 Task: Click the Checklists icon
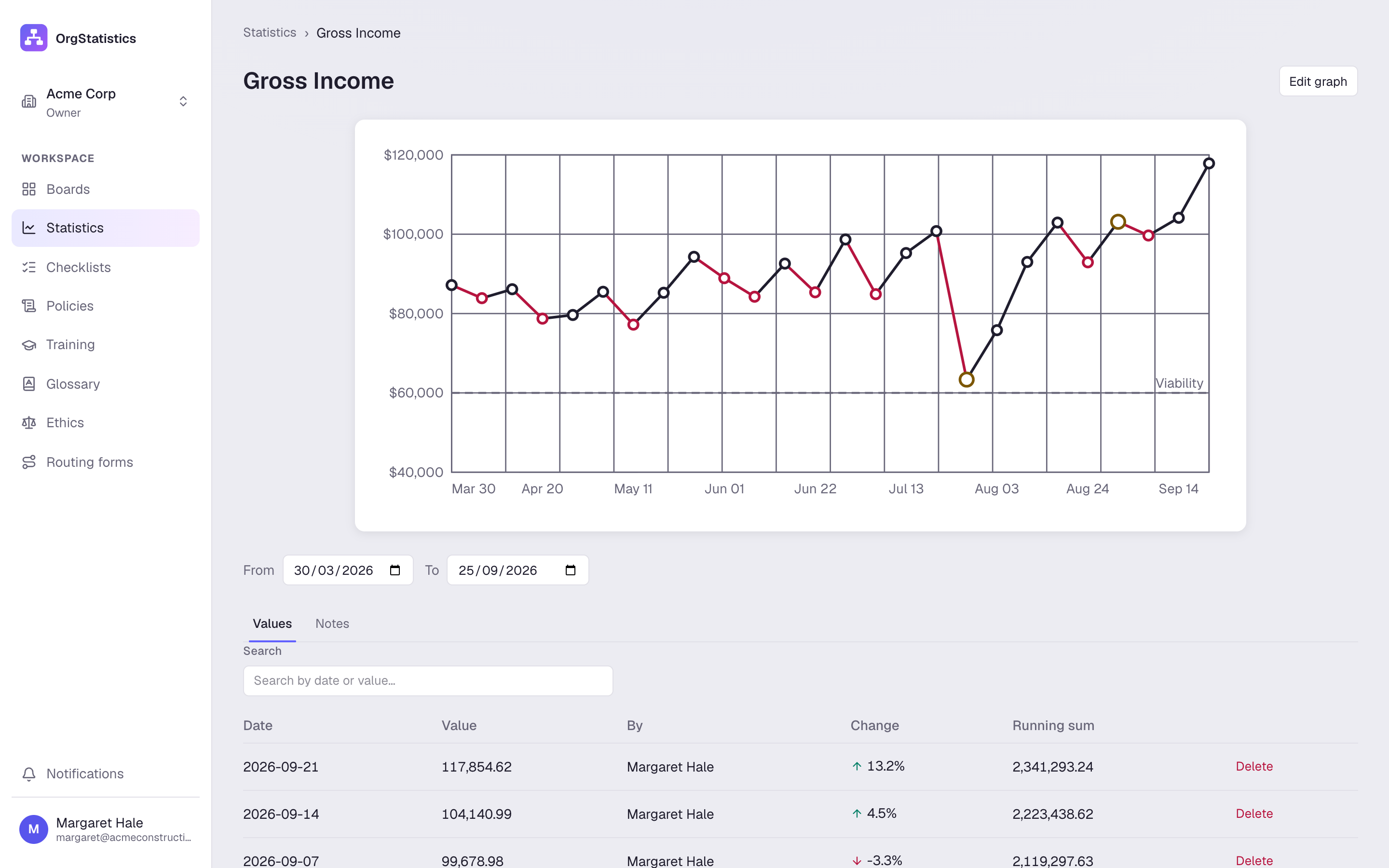29,268
